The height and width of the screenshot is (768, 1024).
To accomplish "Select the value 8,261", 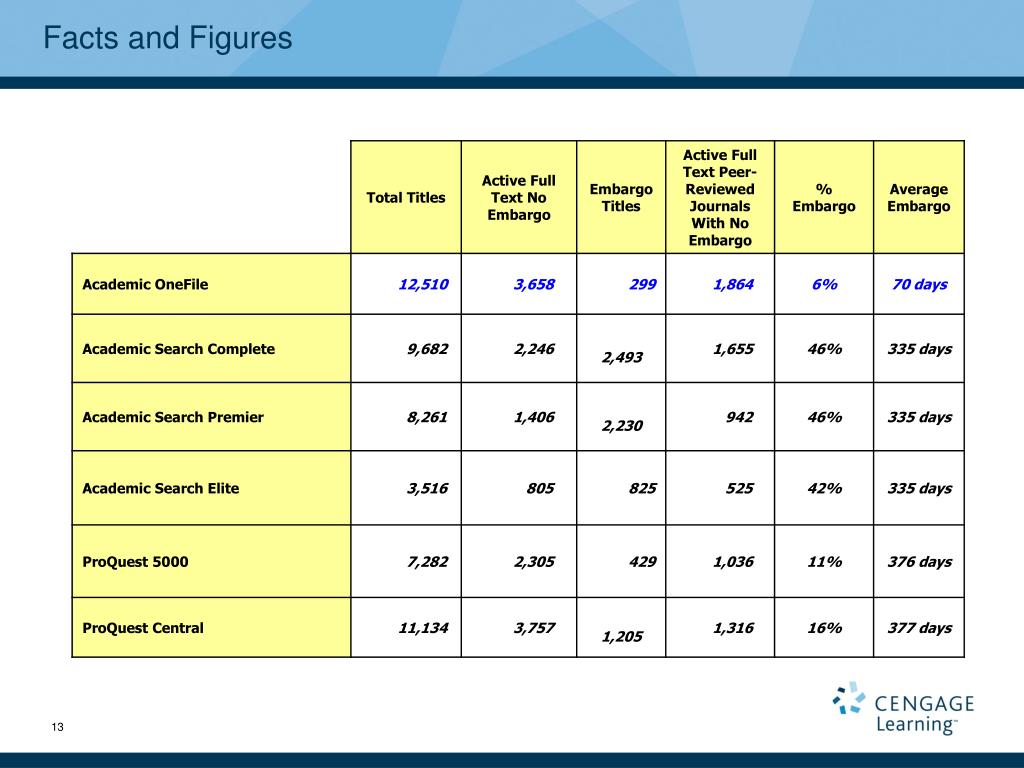I will [427, 417].
